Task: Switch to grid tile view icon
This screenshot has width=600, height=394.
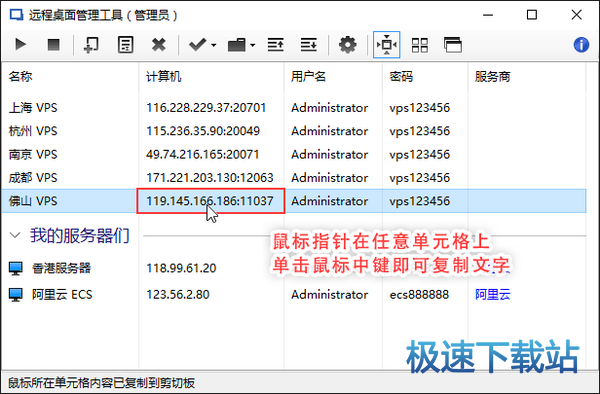Action: point(420,45)
